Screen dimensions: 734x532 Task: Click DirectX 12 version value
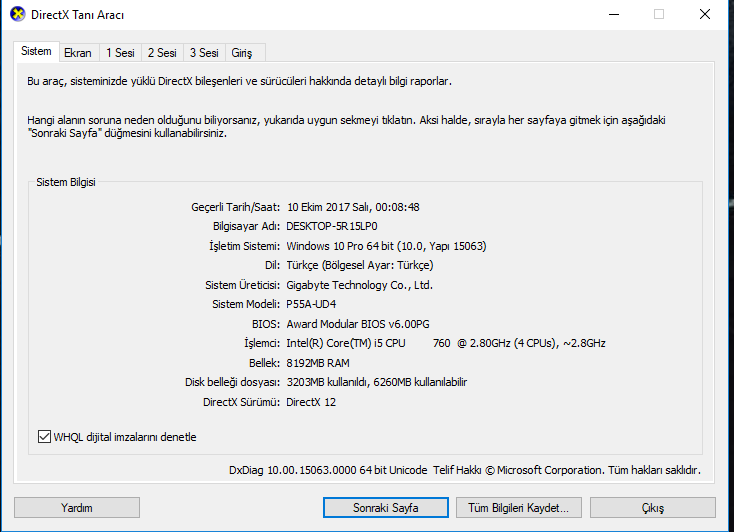pyautogui.click(x=311, y=402)
